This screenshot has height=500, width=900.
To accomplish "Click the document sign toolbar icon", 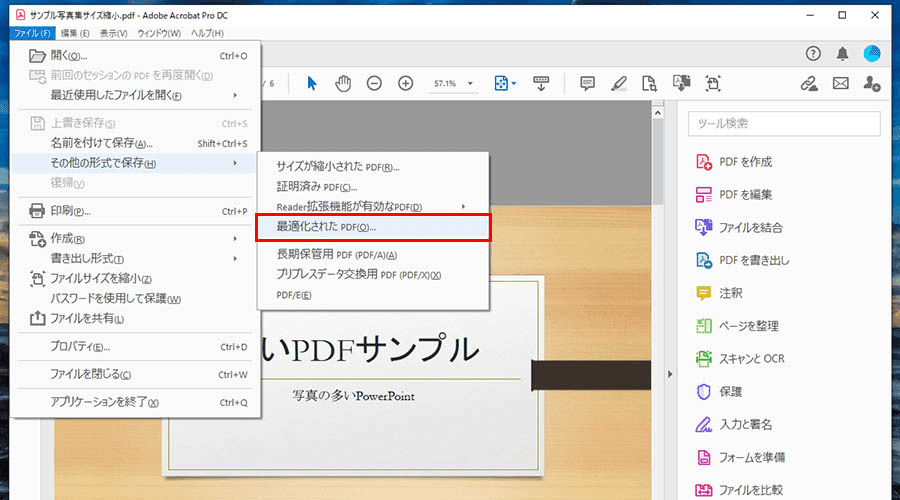I will (649, 84).
